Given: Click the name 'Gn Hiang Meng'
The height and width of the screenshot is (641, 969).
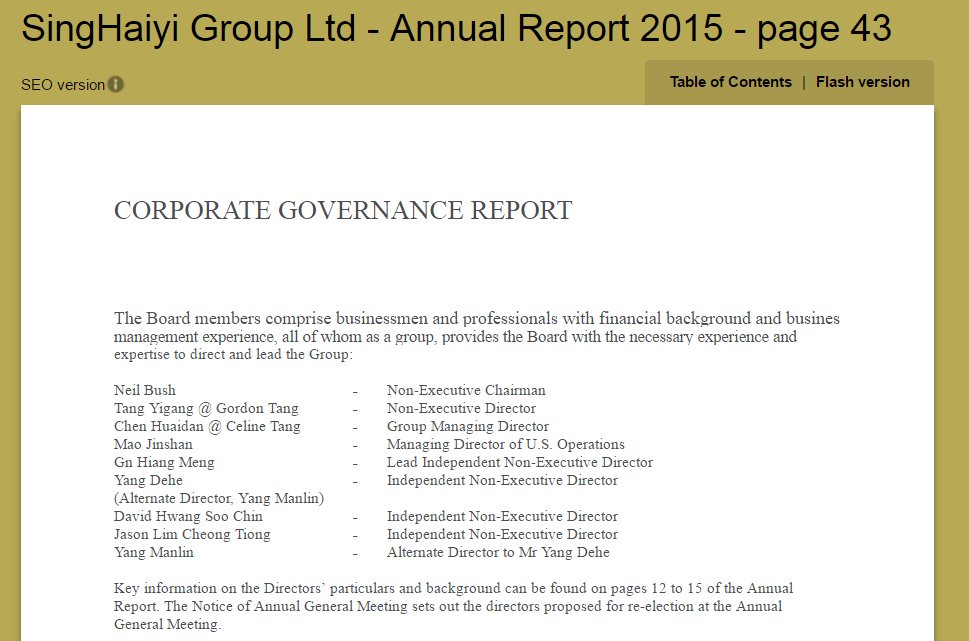Looking at the screenshot, I should click(164, 462).
